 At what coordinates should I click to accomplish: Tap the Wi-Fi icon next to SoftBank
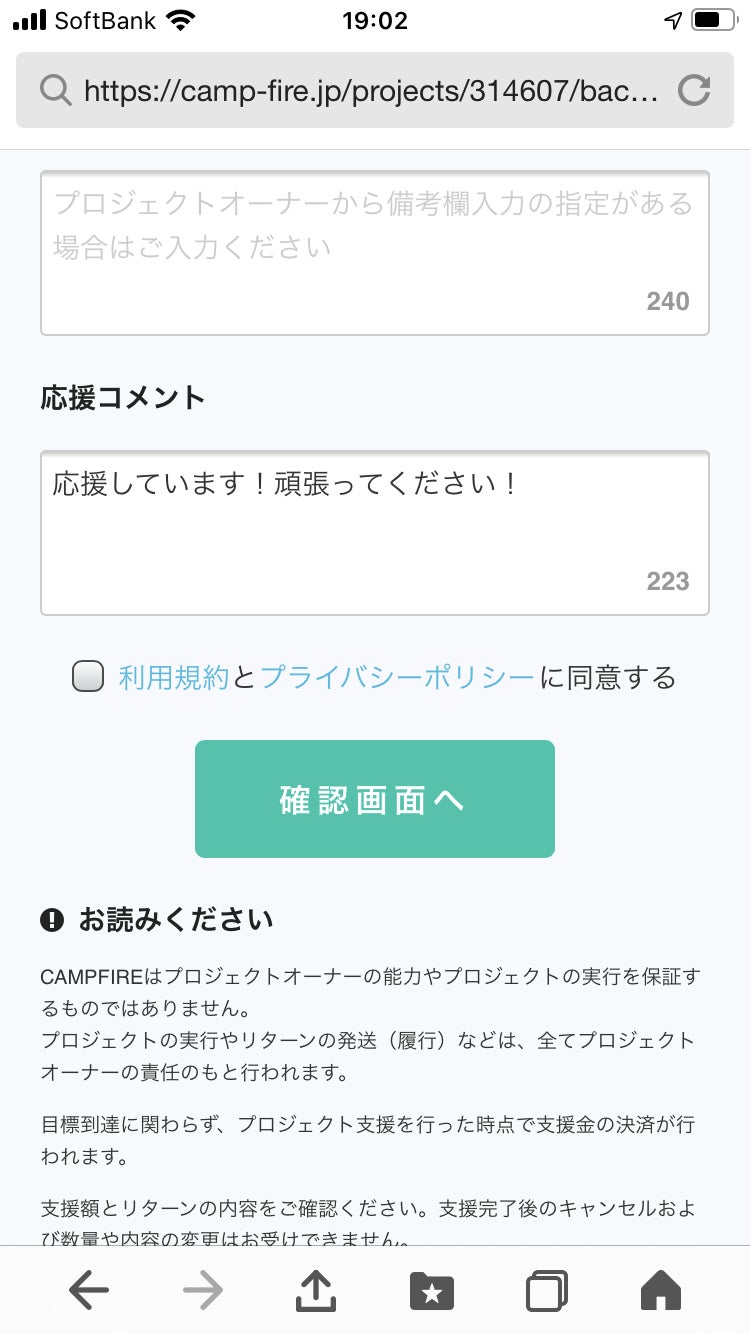[182, 20]
